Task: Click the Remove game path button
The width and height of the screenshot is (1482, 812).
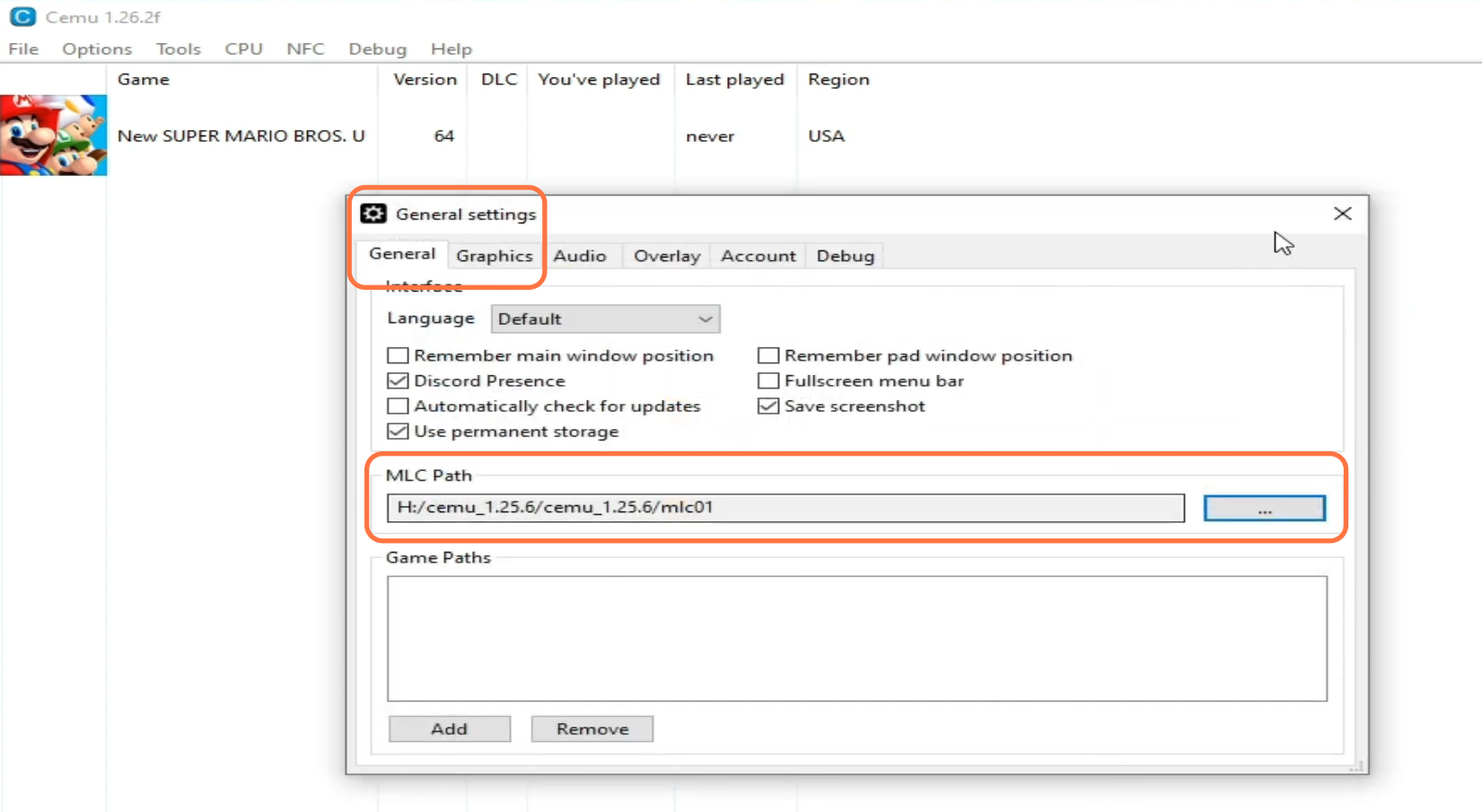Action: tap(592, 729)
